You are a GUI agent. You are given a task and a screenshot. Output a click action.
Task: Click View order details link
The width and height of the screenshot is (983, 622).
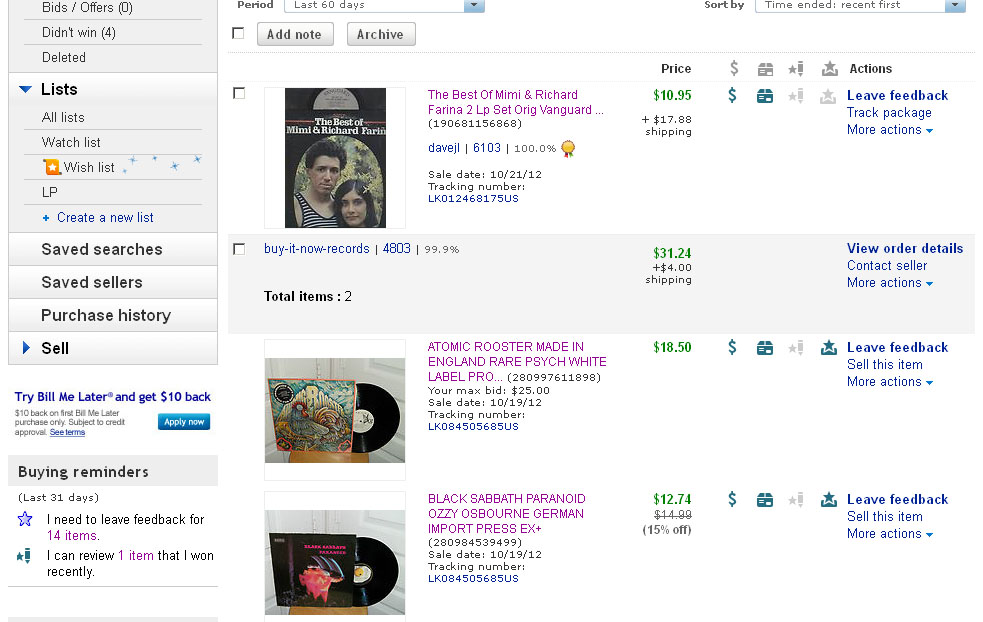point(905,248)
